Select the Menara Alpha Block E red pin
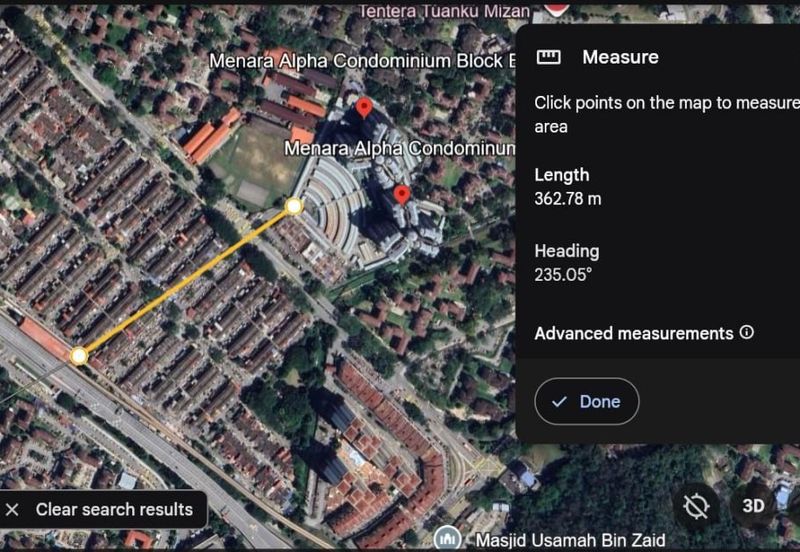Viewport: 800px width, 552px height. pyautogui.click(x=364, y=108)
